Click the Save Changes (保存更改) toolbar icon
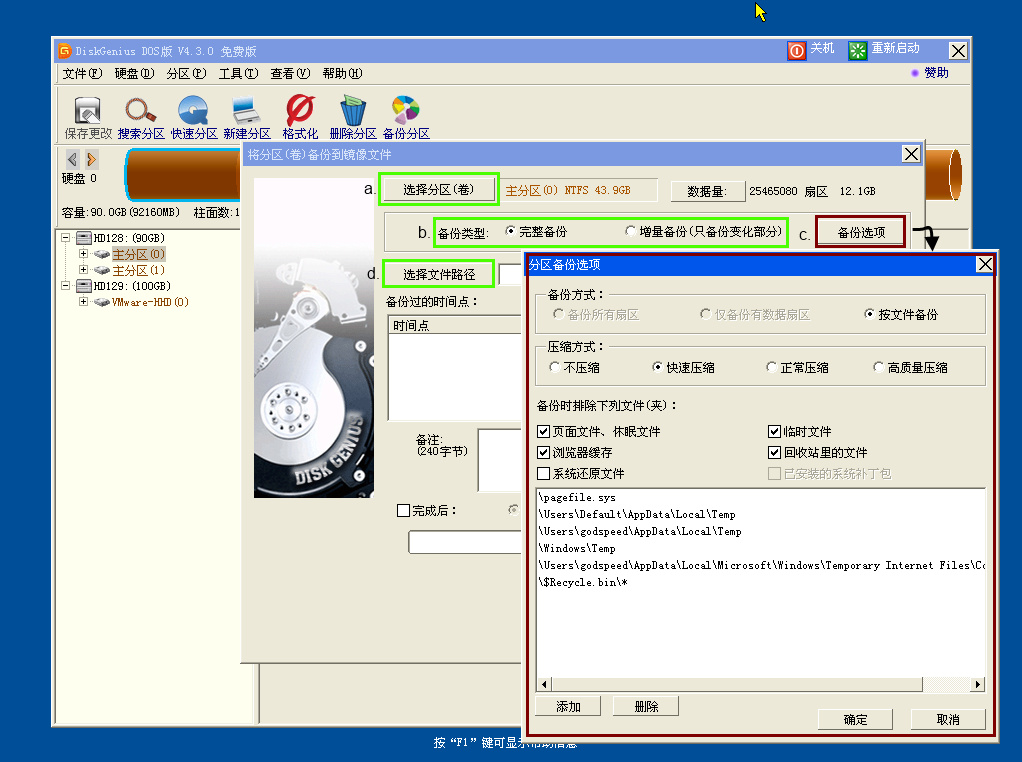Viewport: 1022px width, 762px height. pos(87,110)
